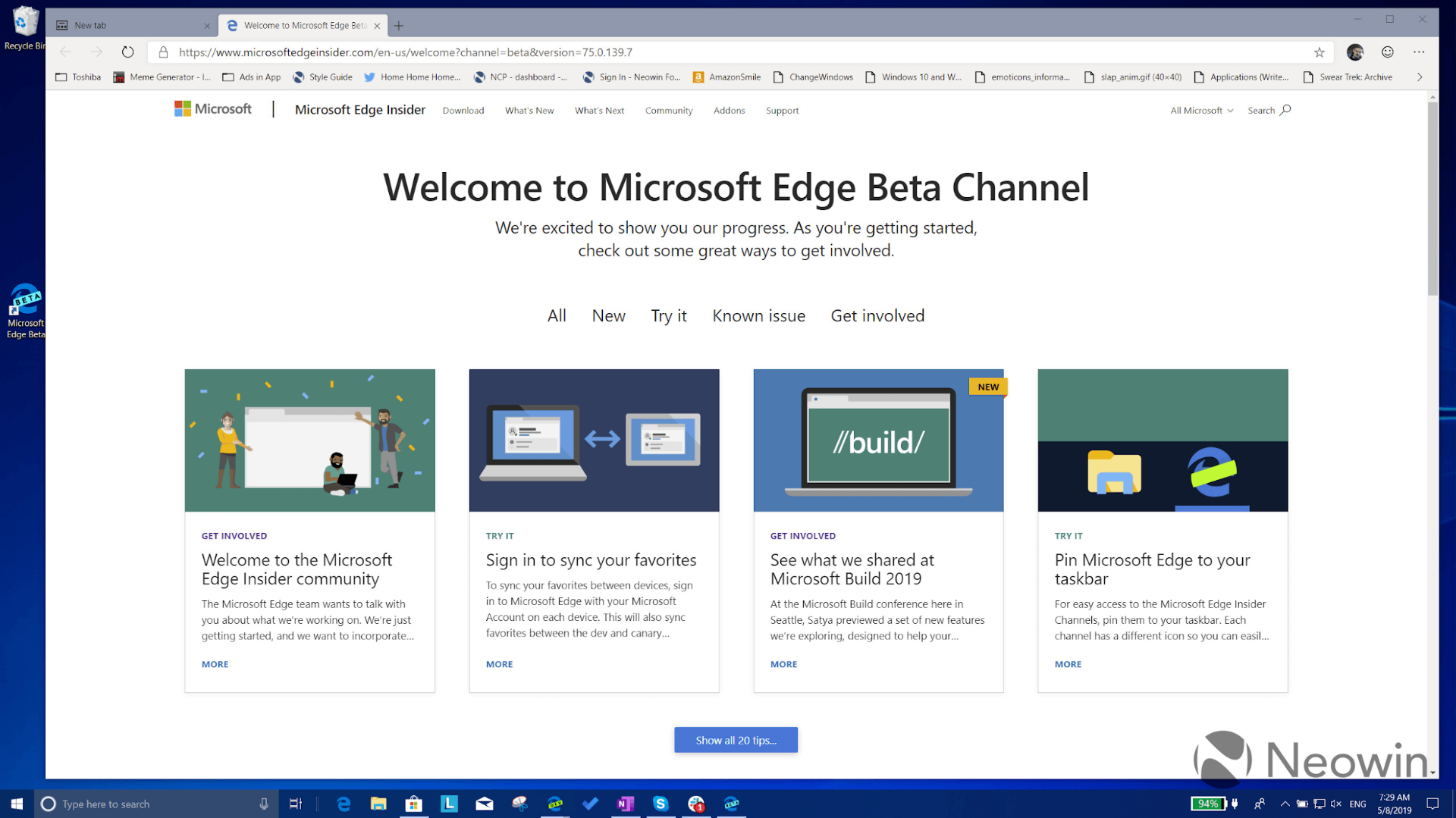Open the slap_anim.gif bookmark
Screen dimensions: 1456x818
[1133, 77]
